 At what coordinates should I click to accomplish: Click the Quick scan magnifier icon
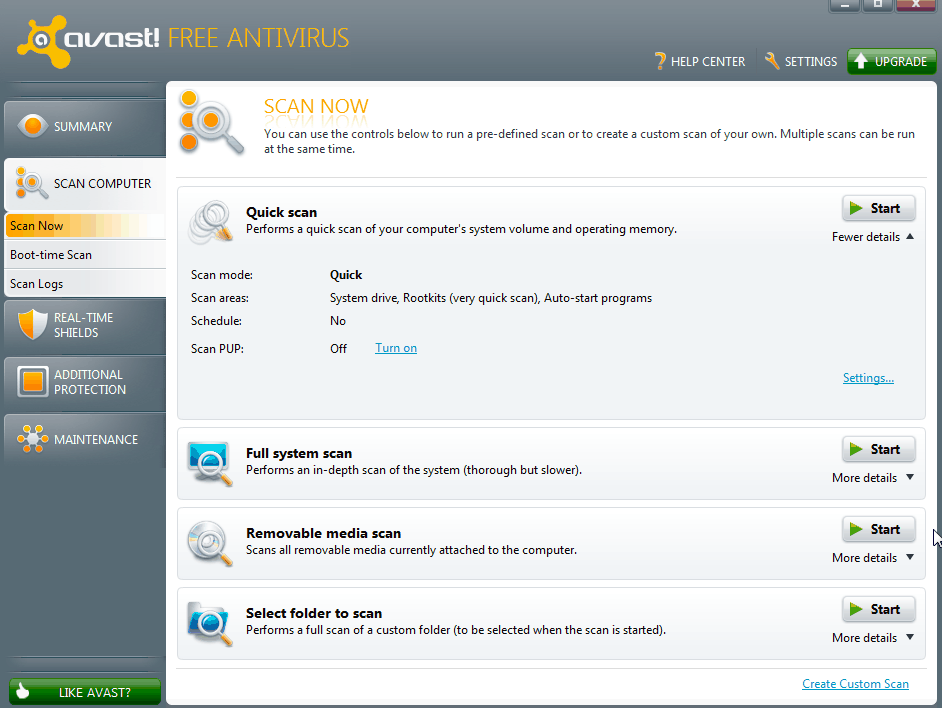point(210,222)
